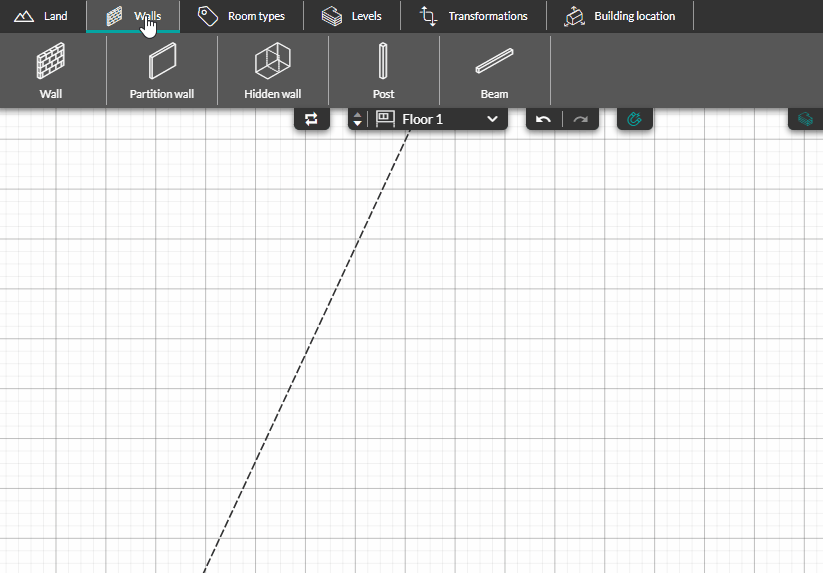Switch to the Room types tab
The image size is (823, 573).
coord(241,16)
